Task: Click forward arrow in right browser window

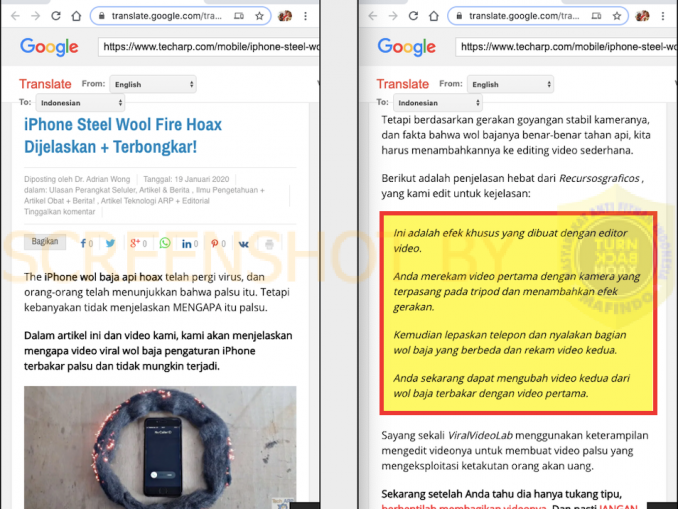Action: click(x=393, y=16)
